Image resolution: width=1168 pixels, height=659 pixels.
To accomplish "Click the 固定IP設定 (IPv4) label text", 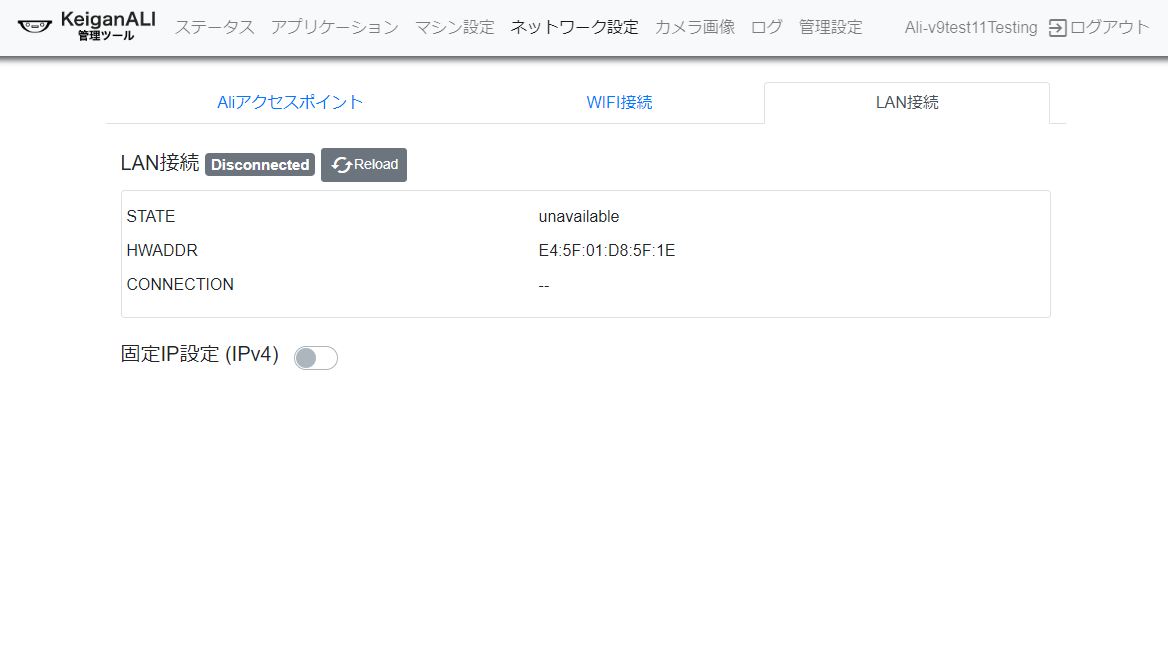I will click(200, 355).
